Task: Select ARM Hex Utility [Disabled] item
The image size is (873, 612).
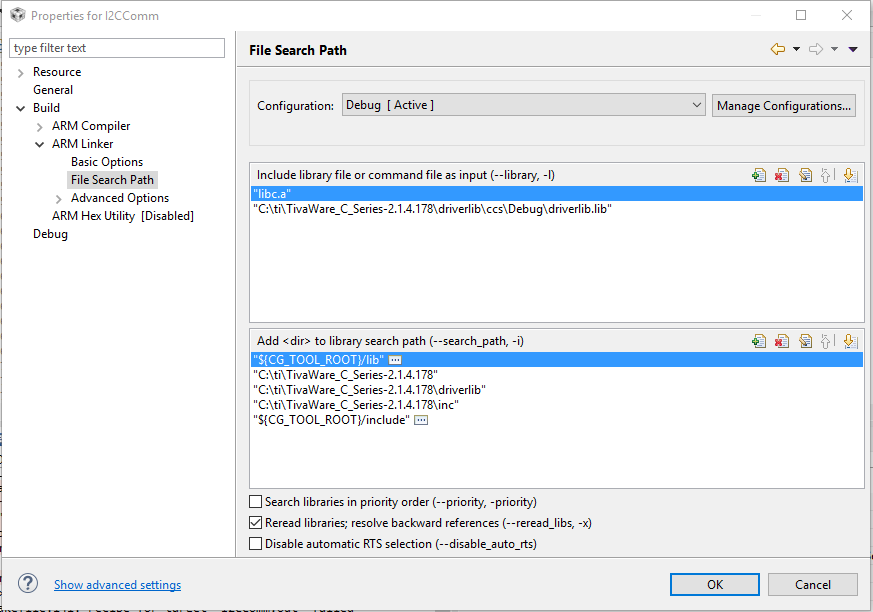Action: pyautogui.click(x=123, y=216)
